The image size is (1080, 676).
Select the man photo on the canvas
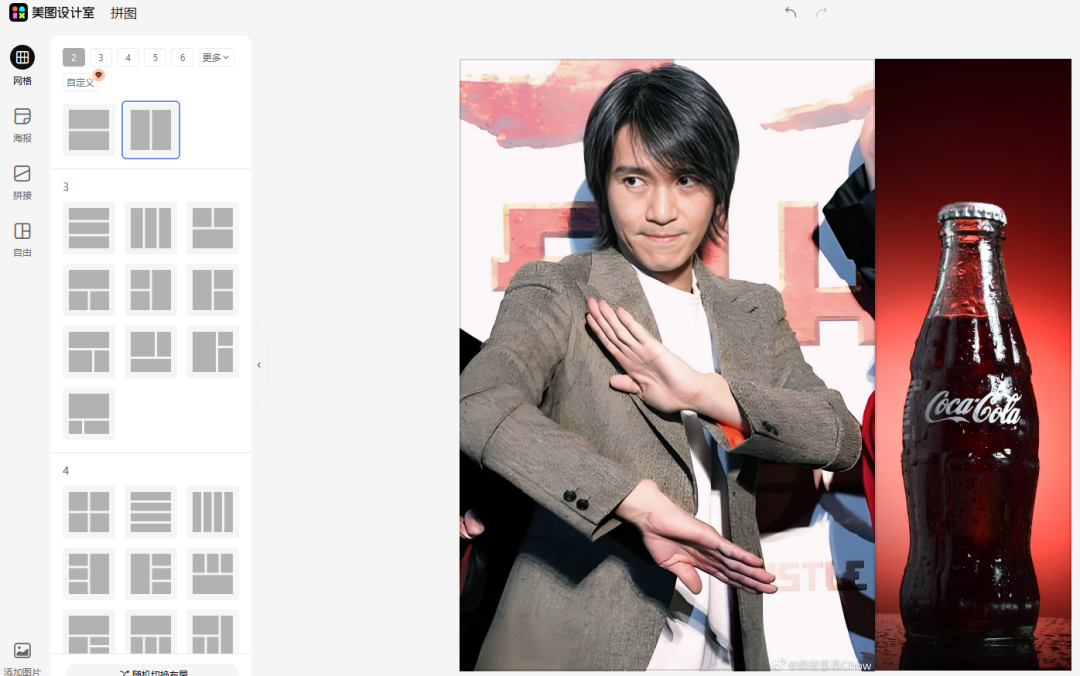pyautogui.click(x=667, y=365)
